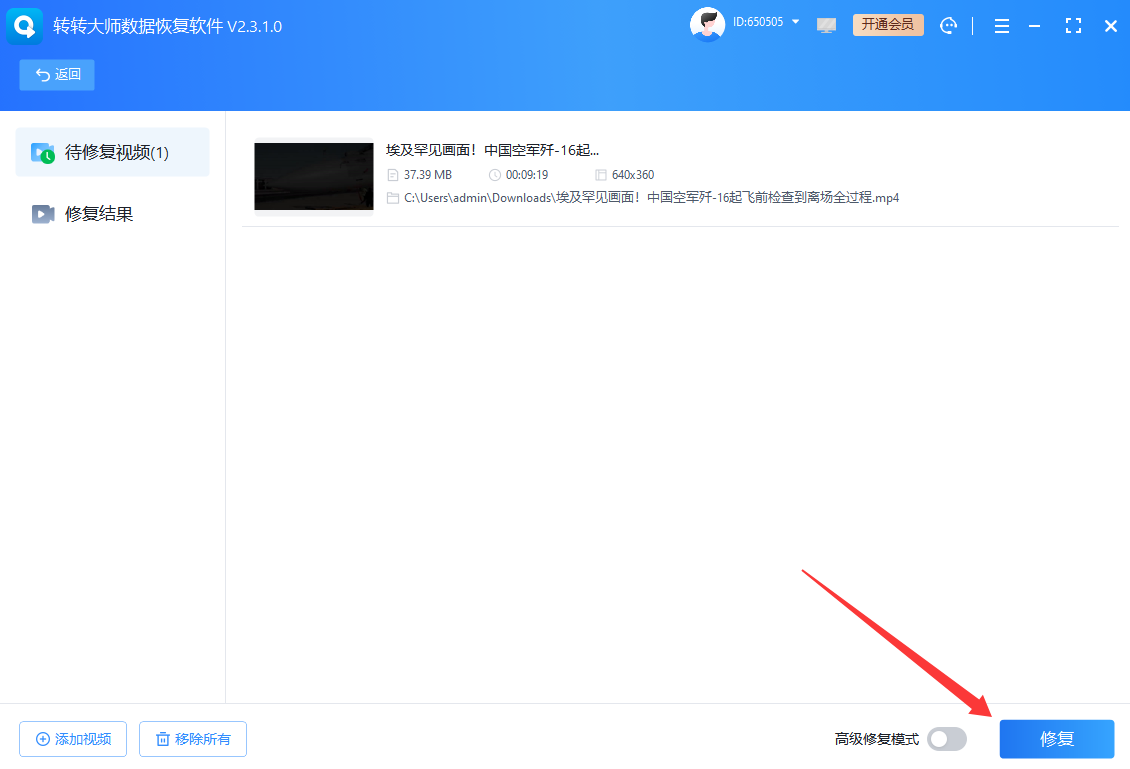Switch to the 修复结果 sidebar tab
1130x769 pixels.
(x=112, y=214)
